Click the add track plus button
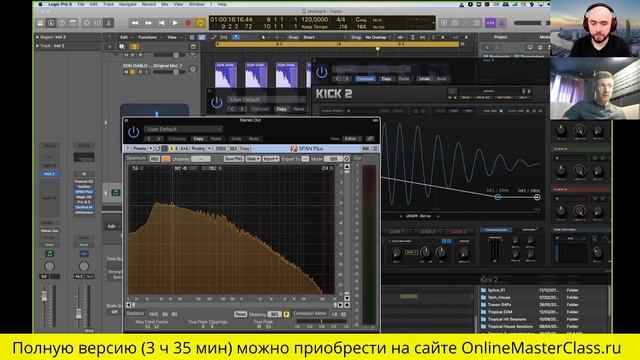640x360 pixels. click(110, 47)
